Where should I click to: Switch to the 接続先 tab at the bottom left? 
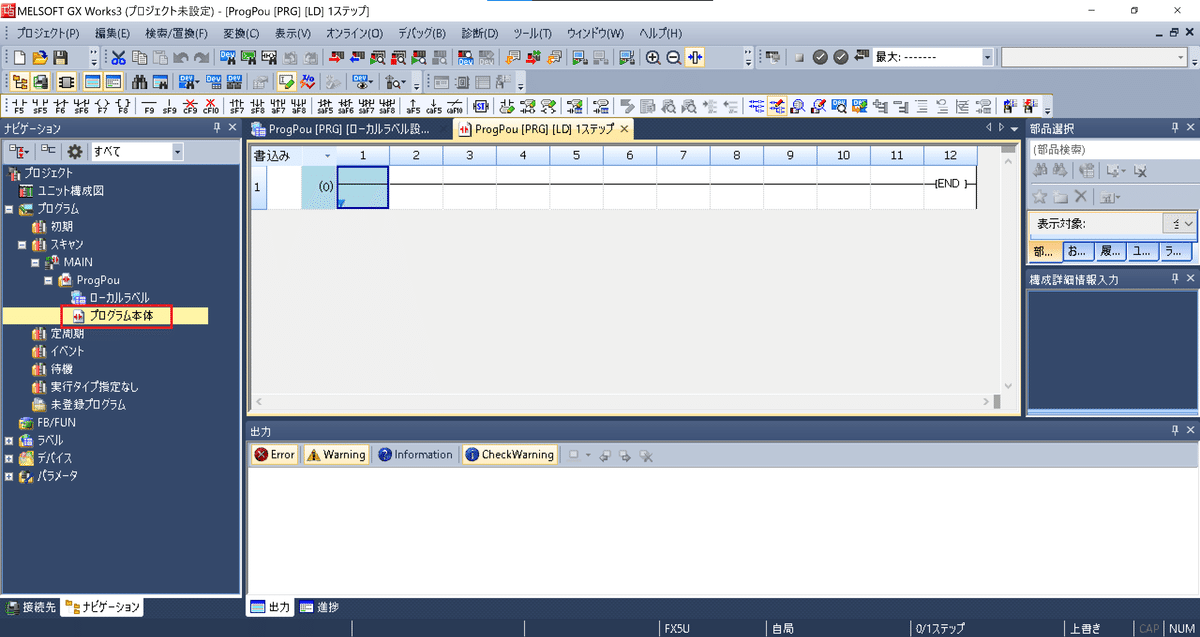(x=30, y=607)
